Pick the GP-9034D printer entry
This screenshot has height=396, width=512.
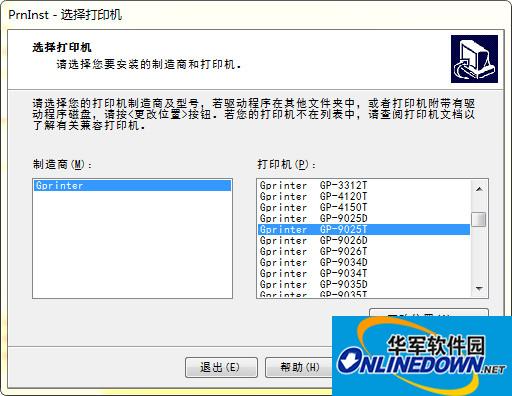[364, 262]
